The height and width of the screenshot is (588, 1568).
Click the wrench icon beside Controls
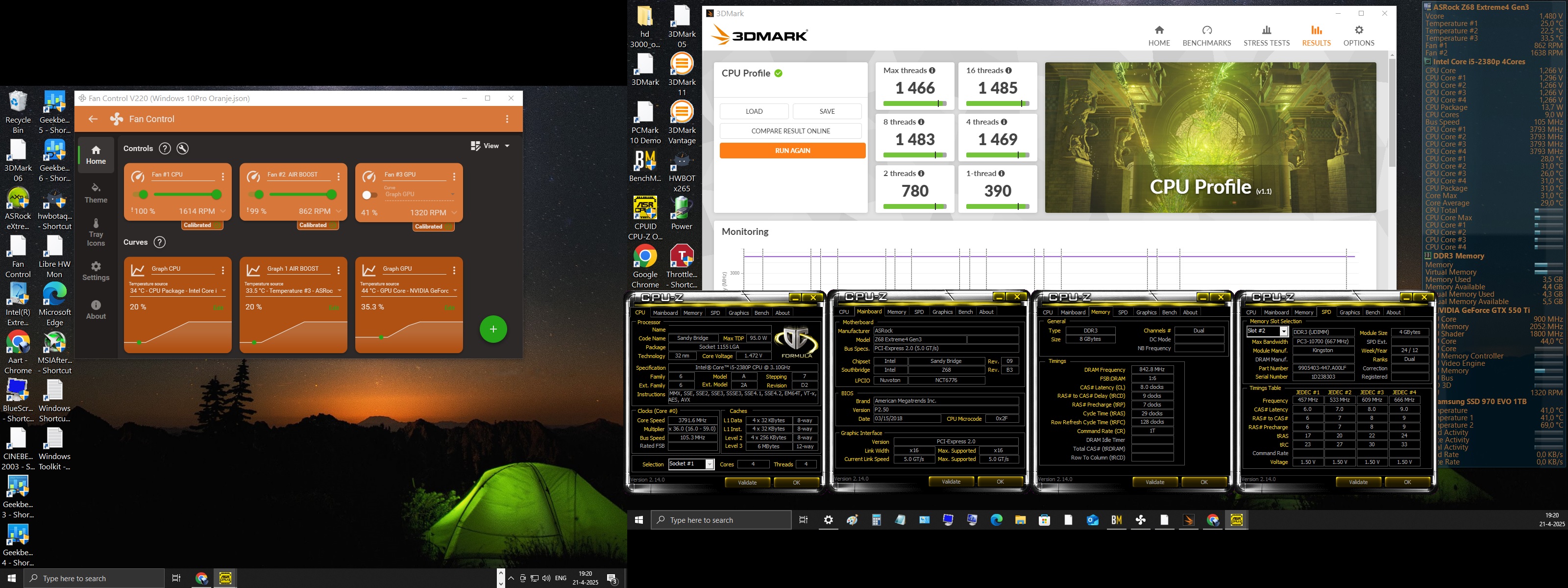pyautogui.click(x=183, y=148)
